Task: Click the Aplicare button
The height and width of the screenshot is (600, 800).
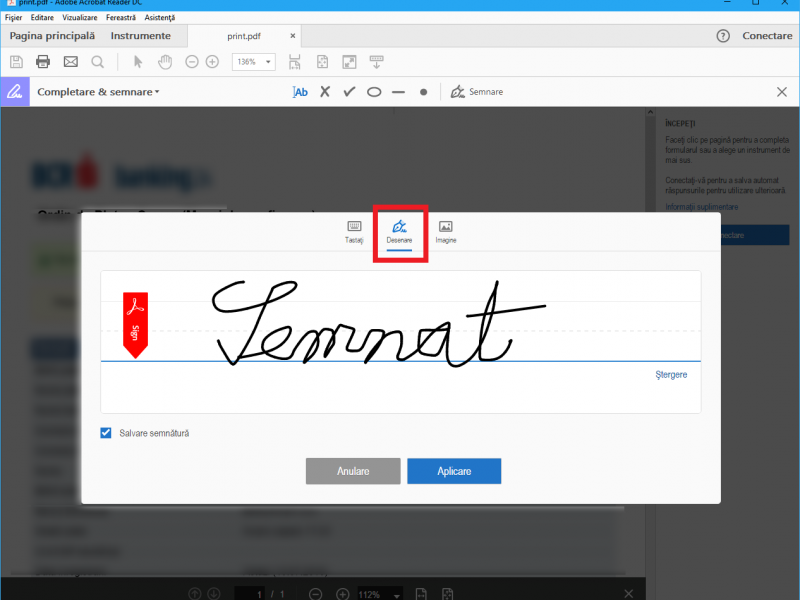Action: click(x=454, y=471)
